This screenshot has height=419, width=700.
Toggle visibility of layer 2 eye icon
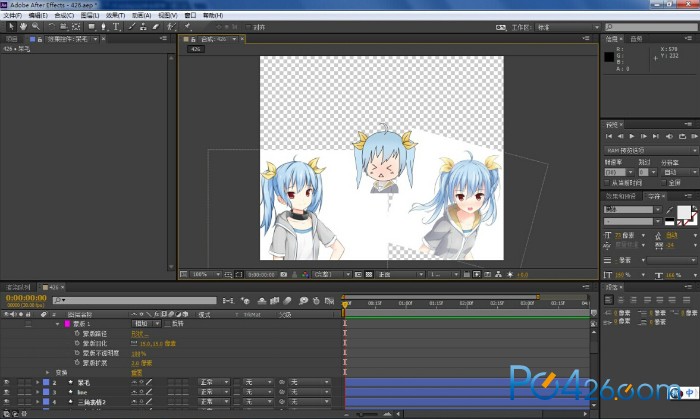click(x=6, y=382)
